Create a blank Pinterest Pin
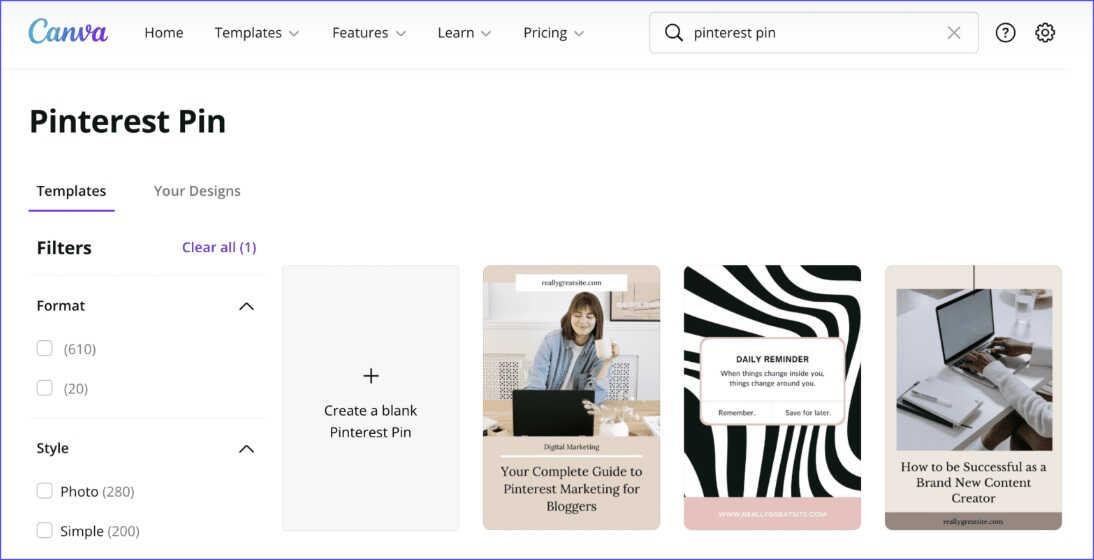The image size is (1094, 560). [x=371, y=398]
